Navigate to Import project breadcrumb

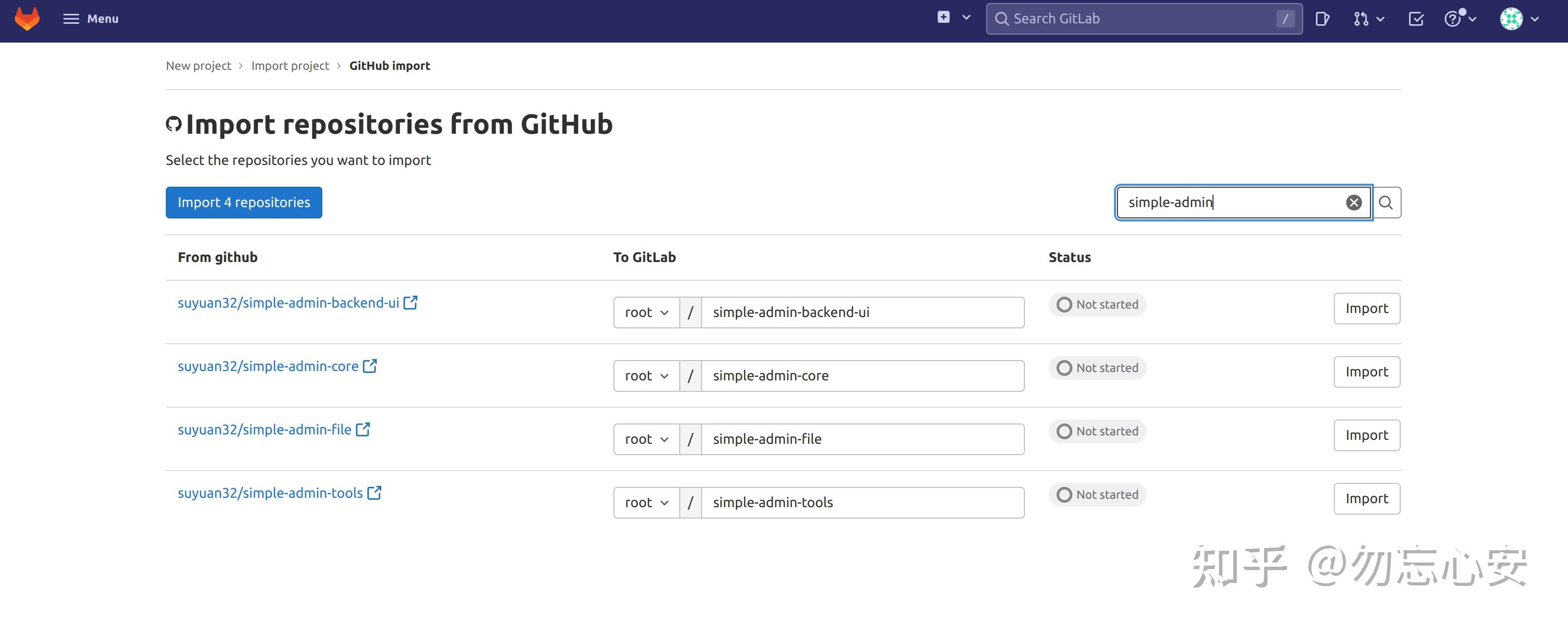coord(290,65)
